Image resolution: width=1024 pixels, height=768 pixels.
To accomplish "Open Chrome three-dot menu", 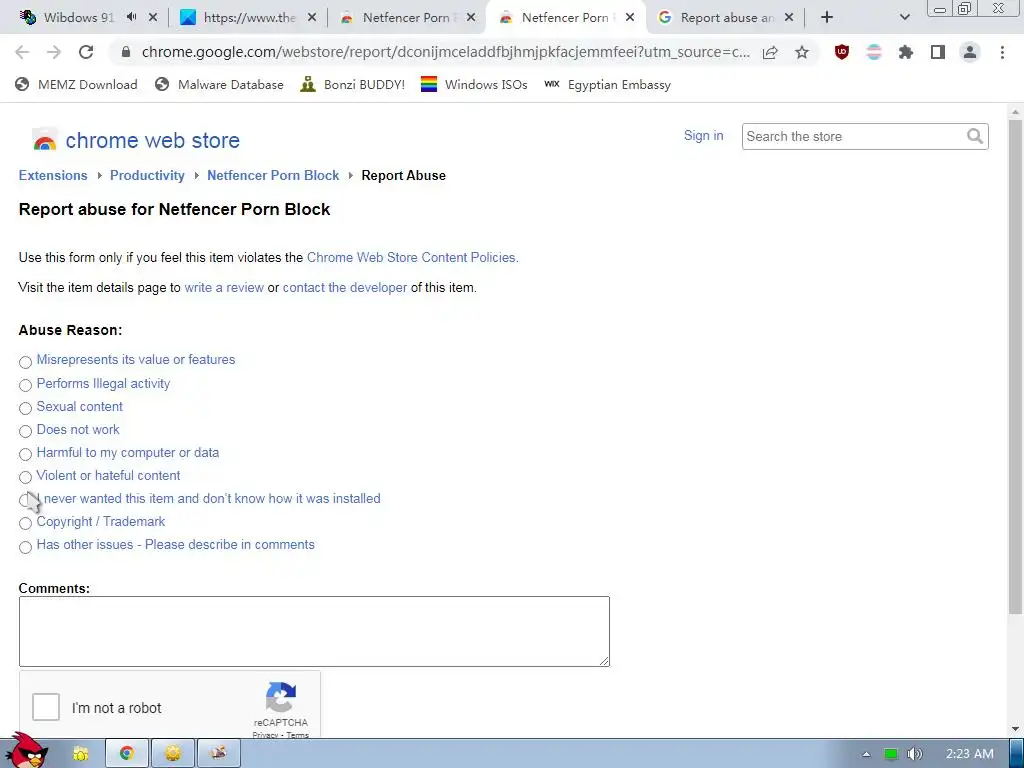I will [x=1002, y=52].
